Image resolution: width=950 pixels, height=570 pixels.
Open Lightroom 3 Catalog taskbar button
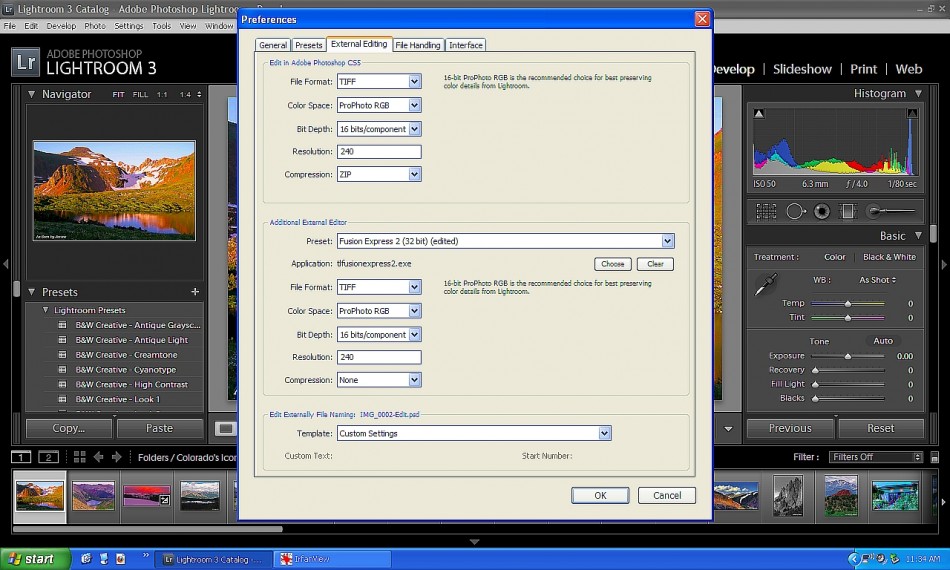point(213,559)
